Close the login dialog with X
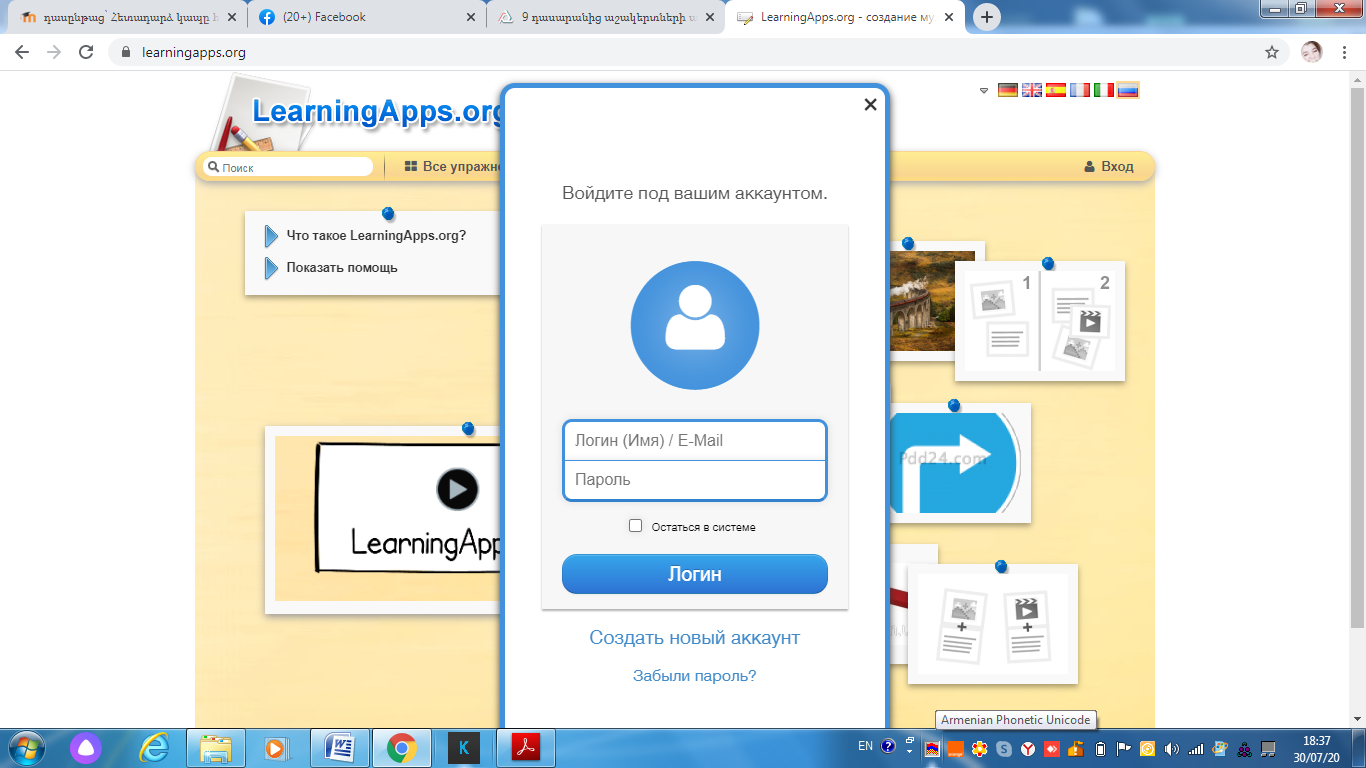This screenshot has height=768, width=1366. (870, 104)
